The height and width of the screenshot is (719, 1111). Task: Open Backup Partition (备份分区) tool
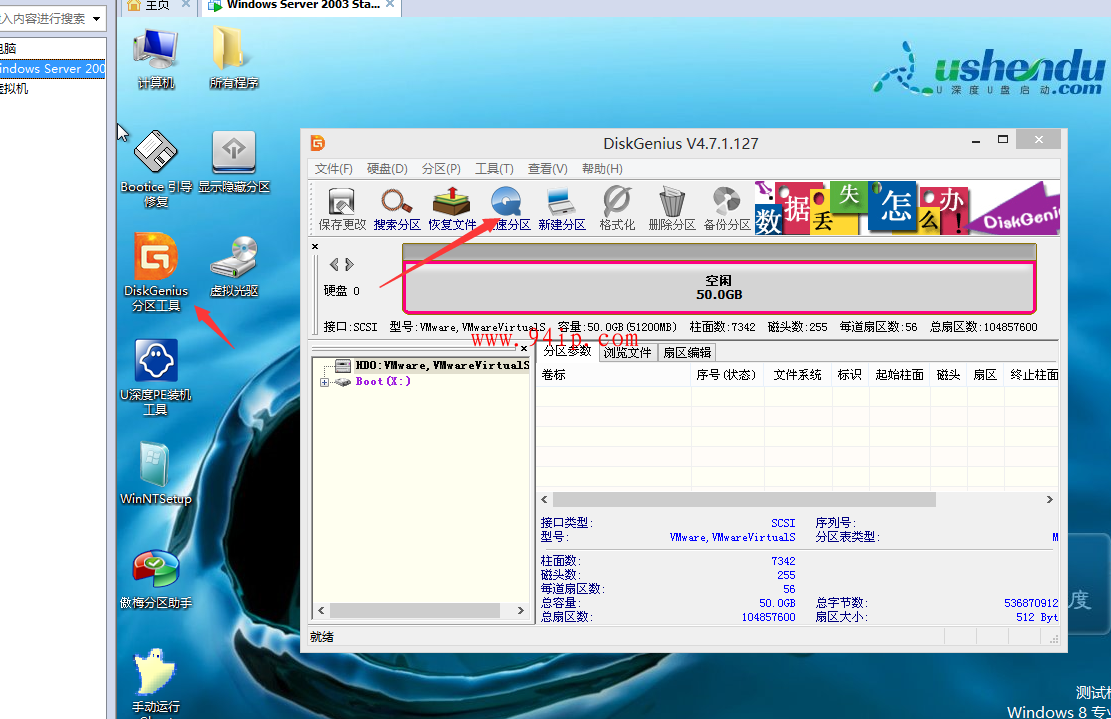727,209
